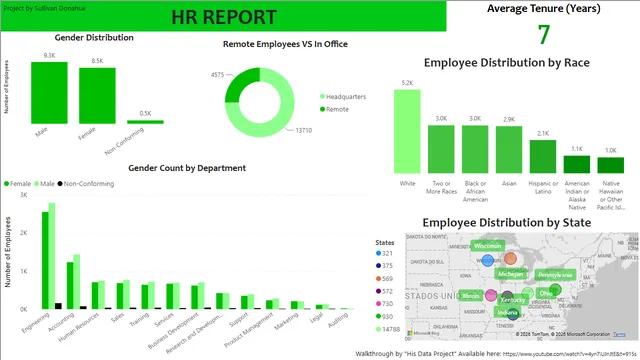The image size is (640, 360).
Task: Click the Legal axis label
Action: 316,318
